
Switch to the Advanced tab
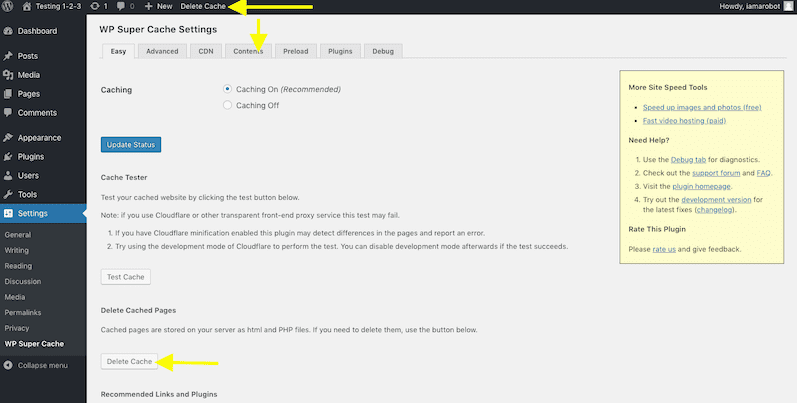click(x=162, y=51)
